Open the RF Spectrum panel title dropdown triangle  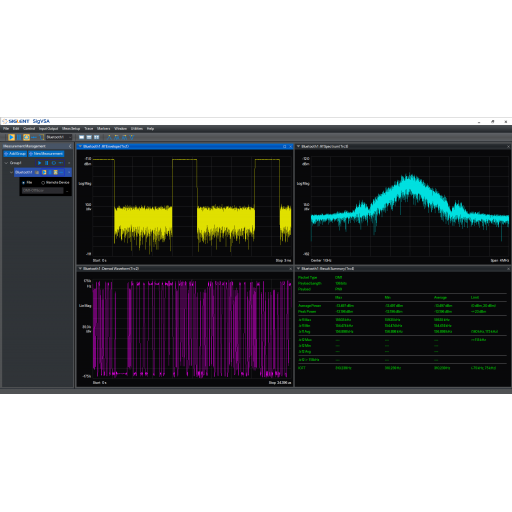click(298, 146)
